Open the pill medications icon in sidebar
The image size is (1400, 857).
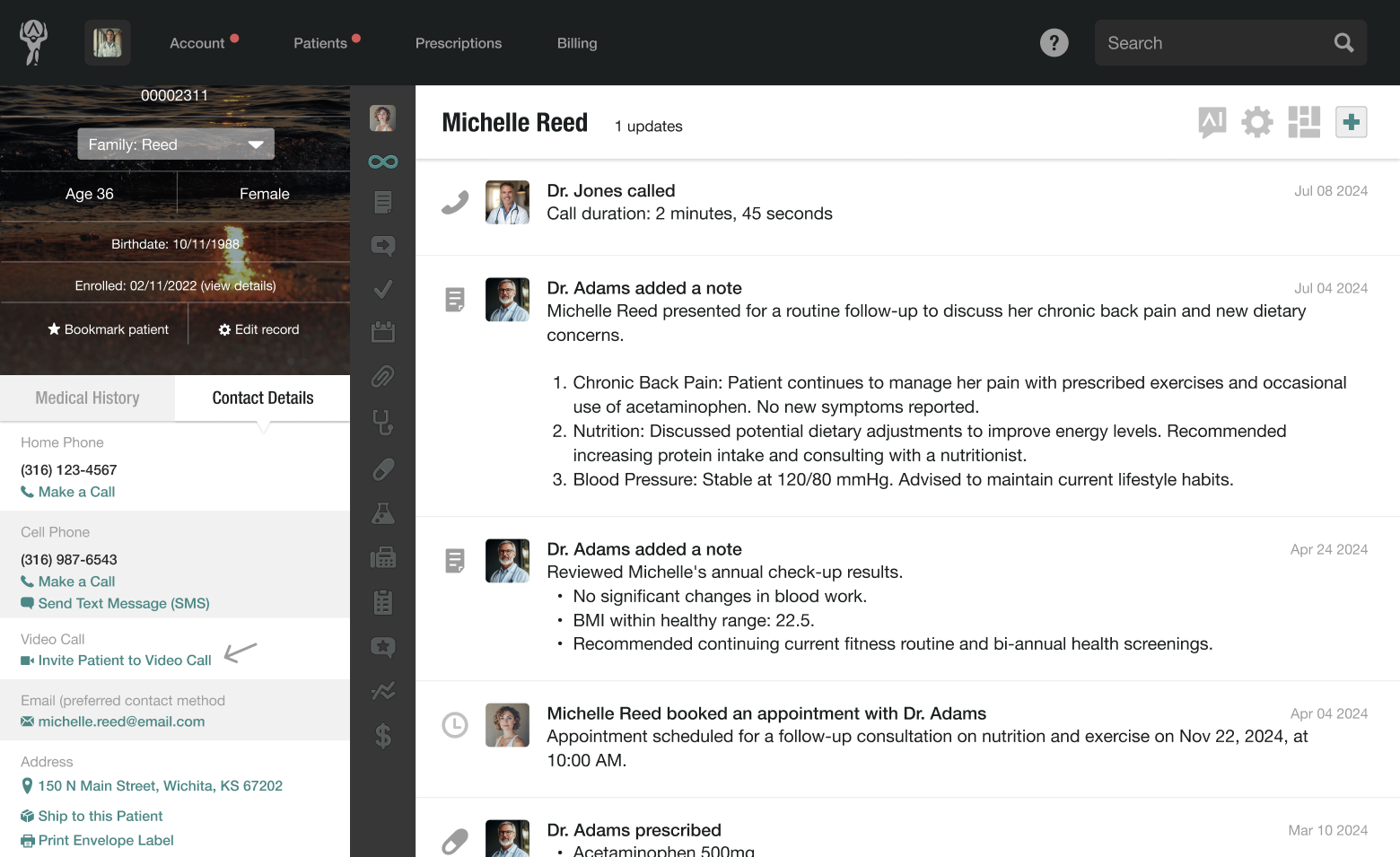[x=383, y=469]
